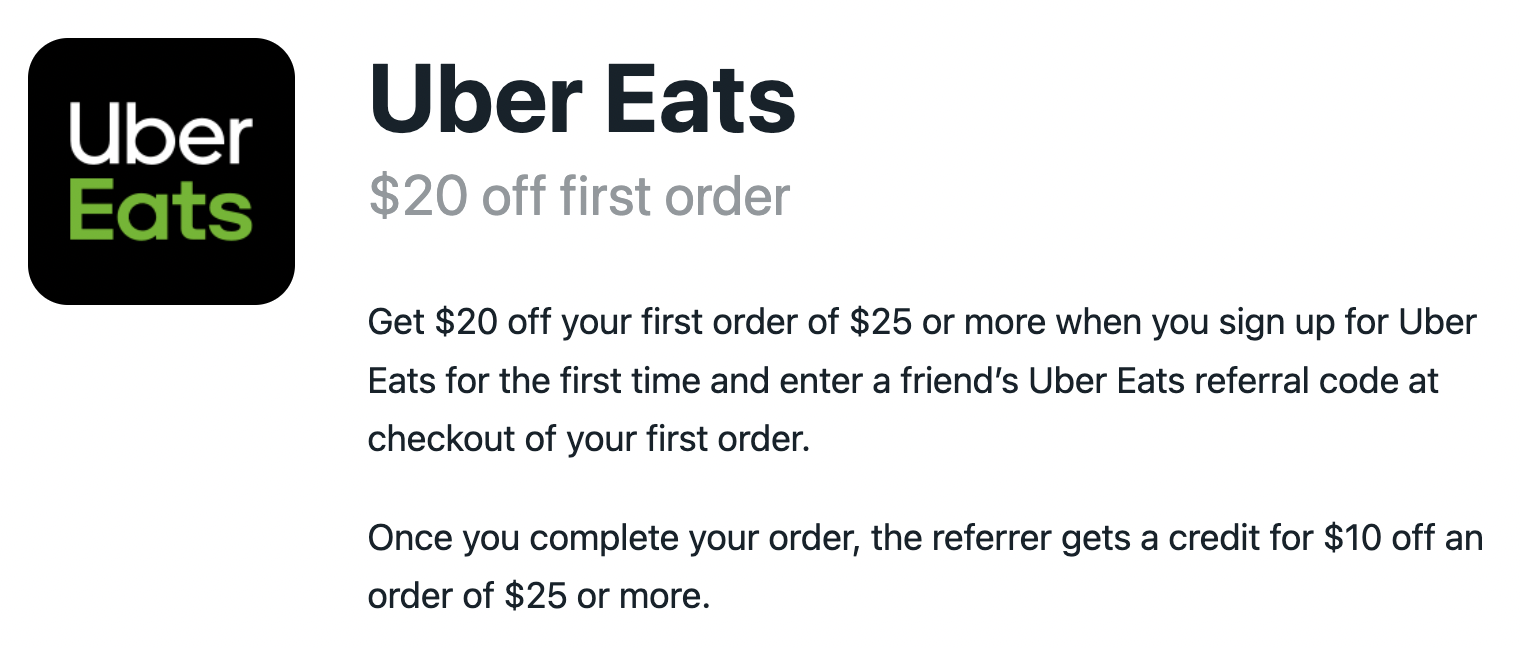Click the green "Eats" word in the logo
Screen dimensions: 1520x648
pos(161,209)
